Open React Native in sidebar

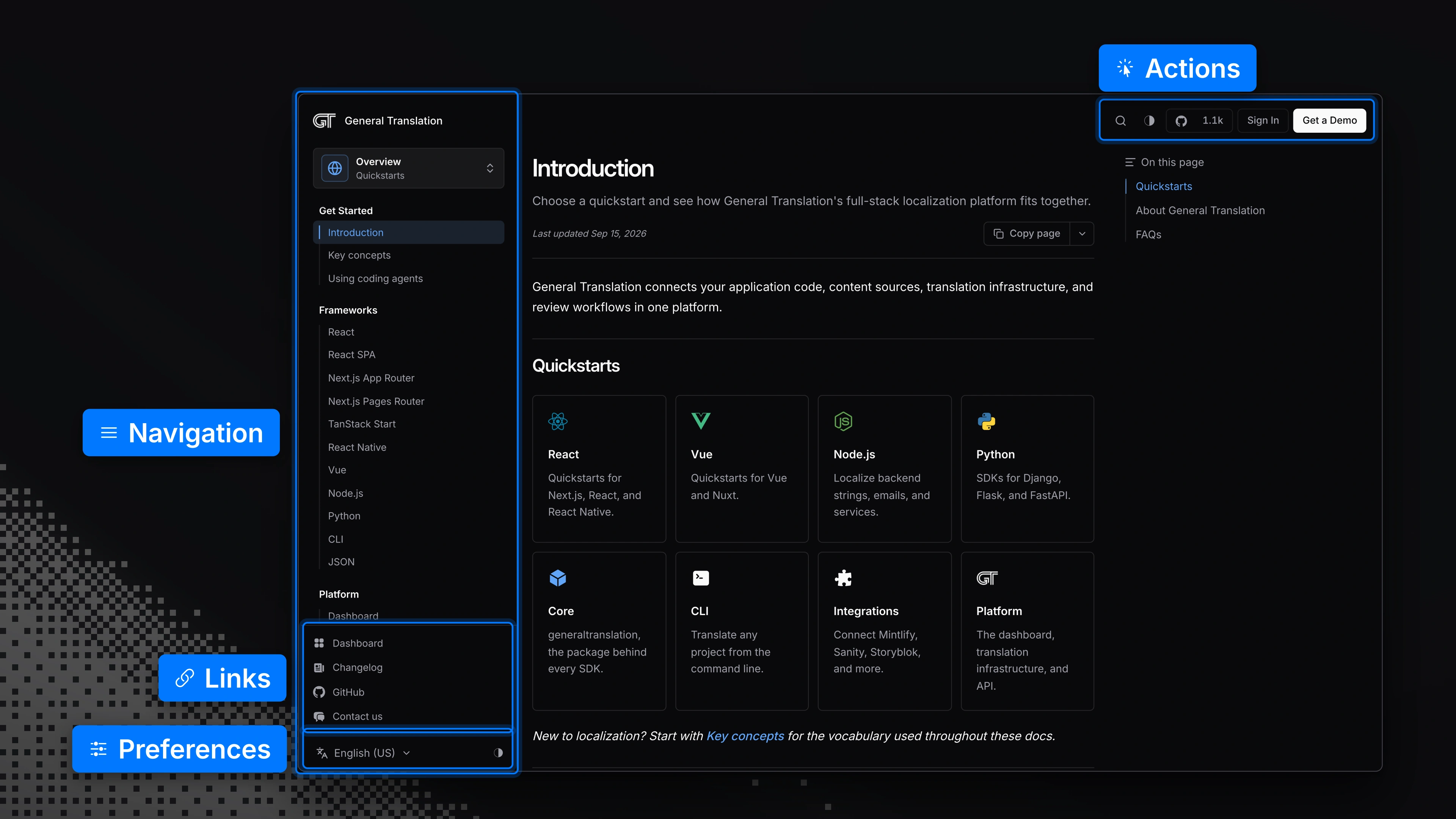357,447
